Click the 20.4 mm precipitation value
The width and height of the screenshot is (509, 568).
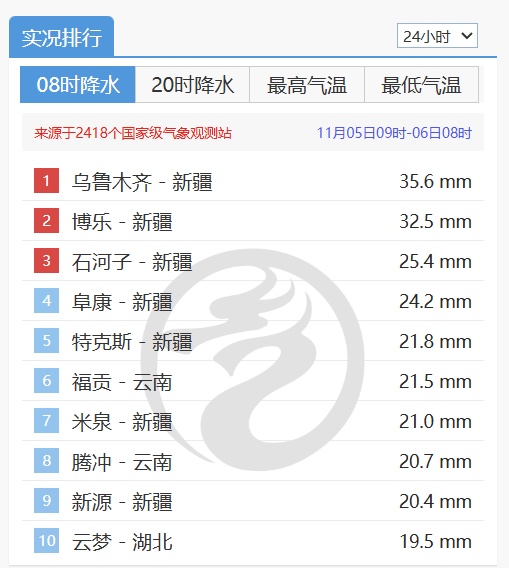coord(435,501)
